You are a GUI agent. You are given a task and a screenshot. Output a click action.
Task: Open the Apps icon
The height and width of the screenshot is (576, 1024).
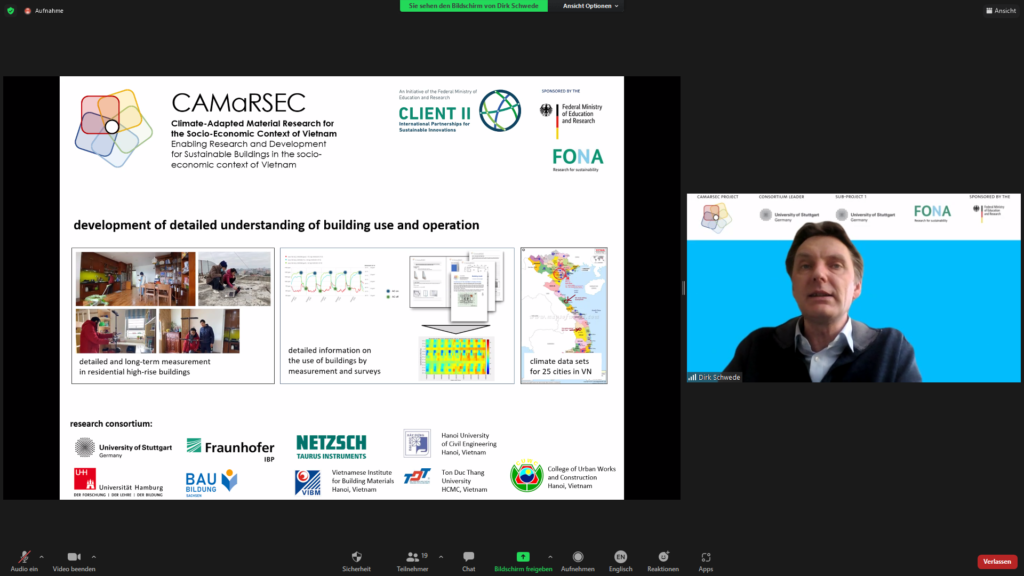(x=706, y=558)
